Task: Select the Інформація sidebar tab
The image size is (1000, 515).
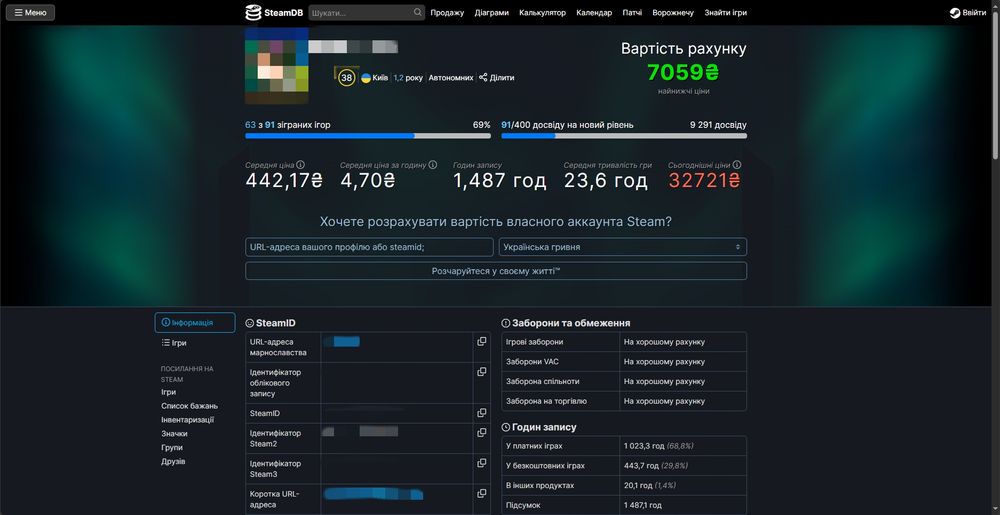Action: tap(195, 323)
